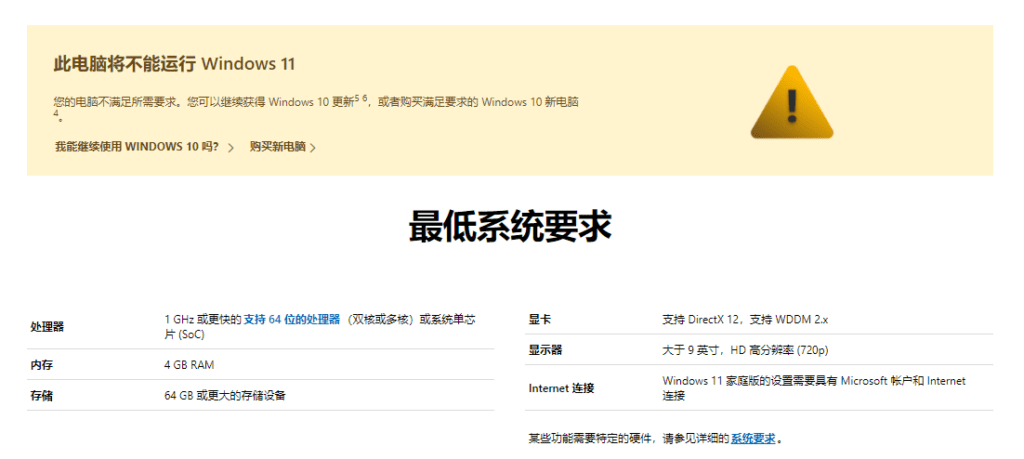Open the "系统要求" link below the table

click(753, 438)
